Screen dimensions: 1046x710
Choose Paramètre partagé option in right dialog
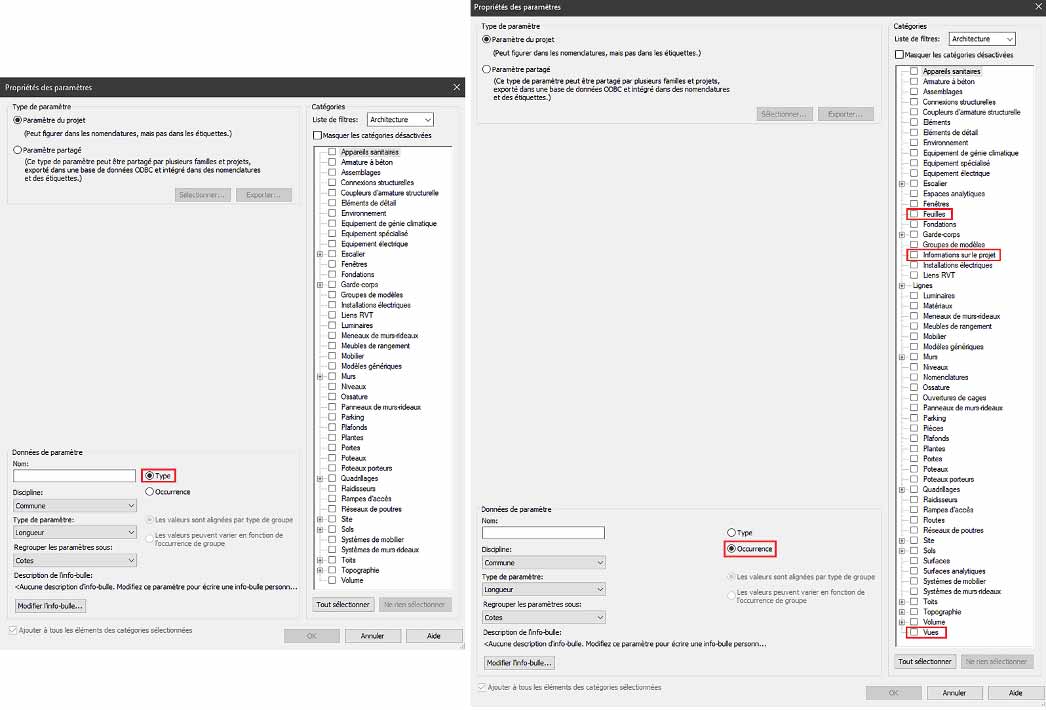pyautogui.click(x=487, y=69)
